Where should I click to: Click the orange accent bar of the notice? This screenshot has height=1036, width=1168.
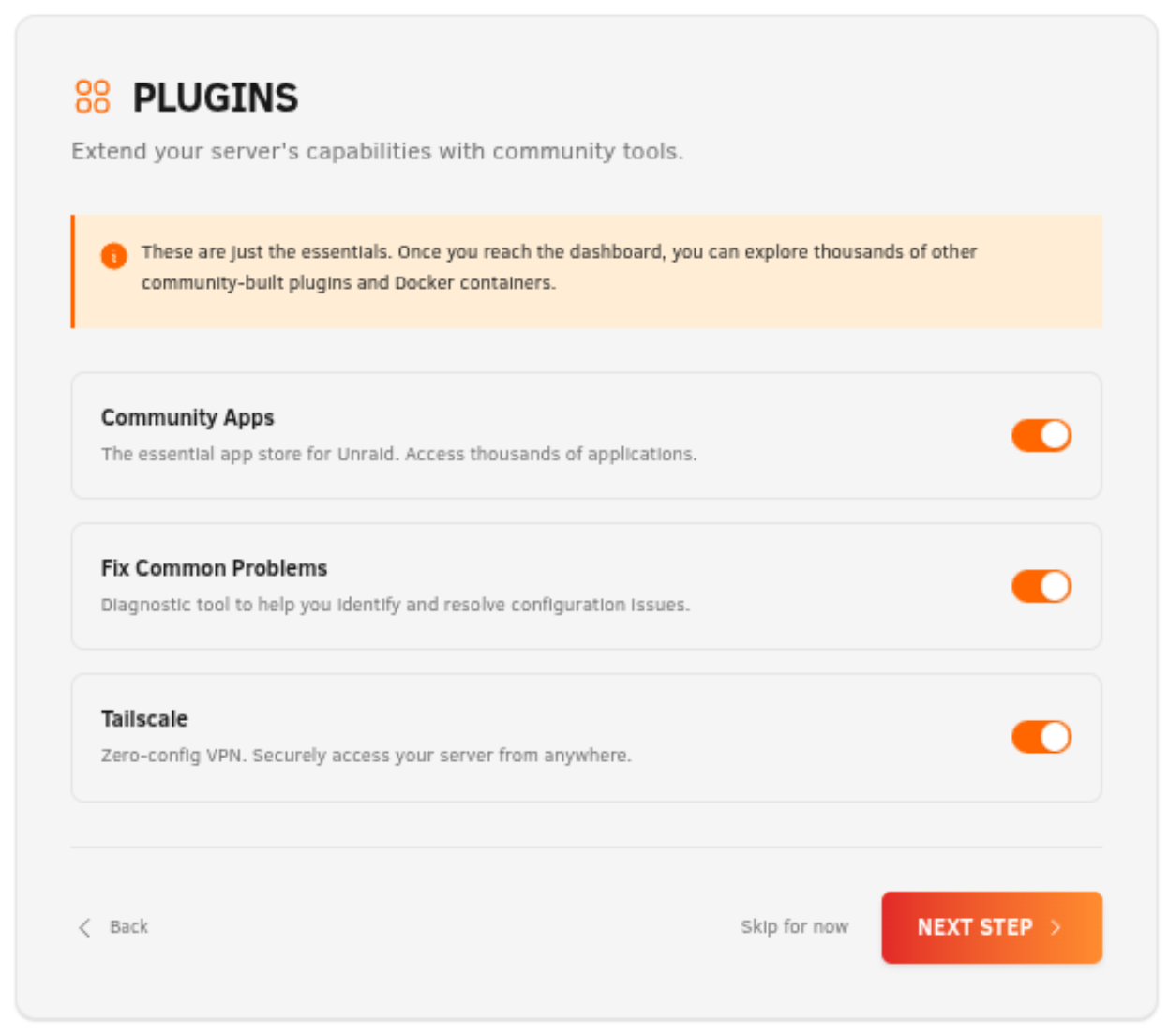[75, 271]
